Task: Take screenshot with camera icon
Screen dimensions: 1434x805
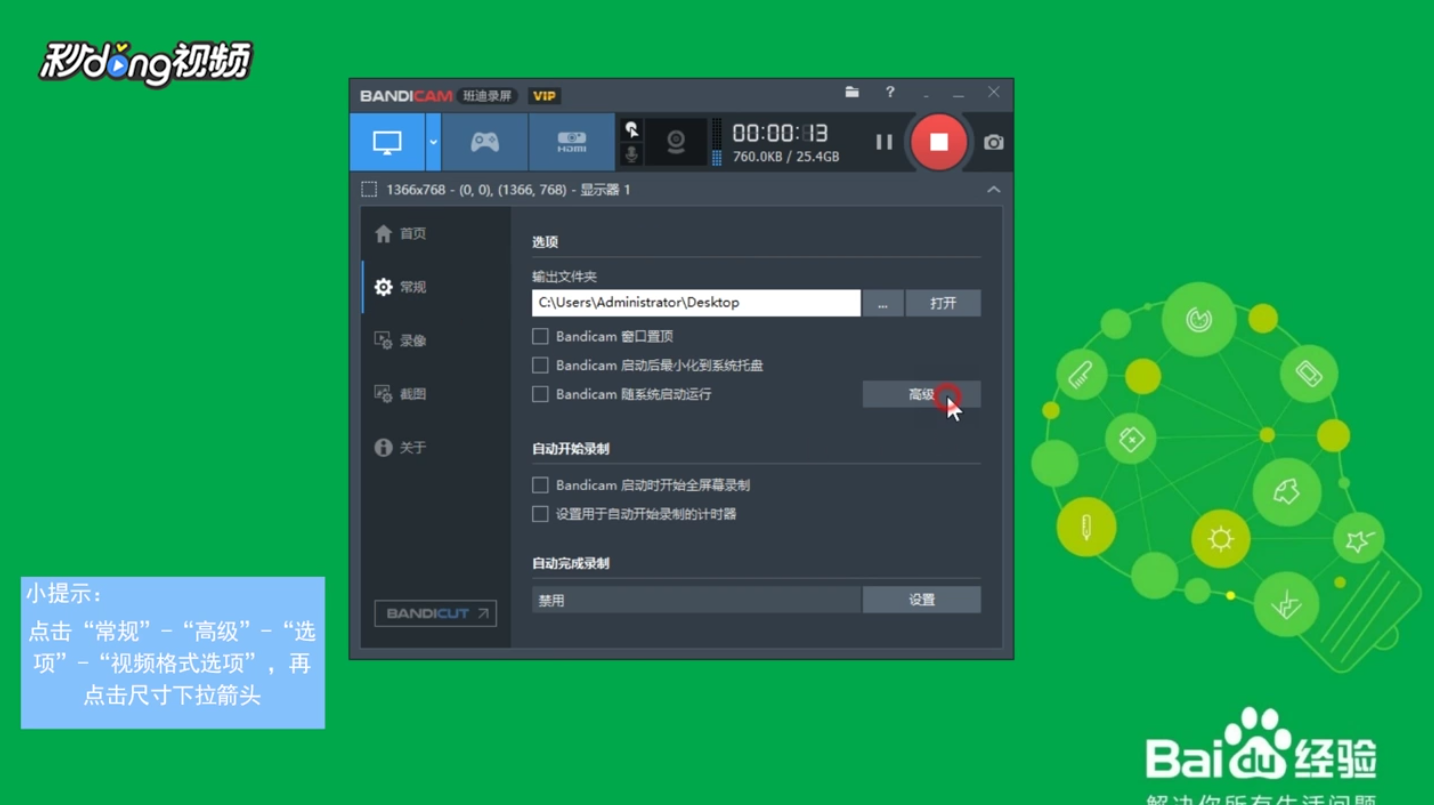Action: tap(993, 142)
